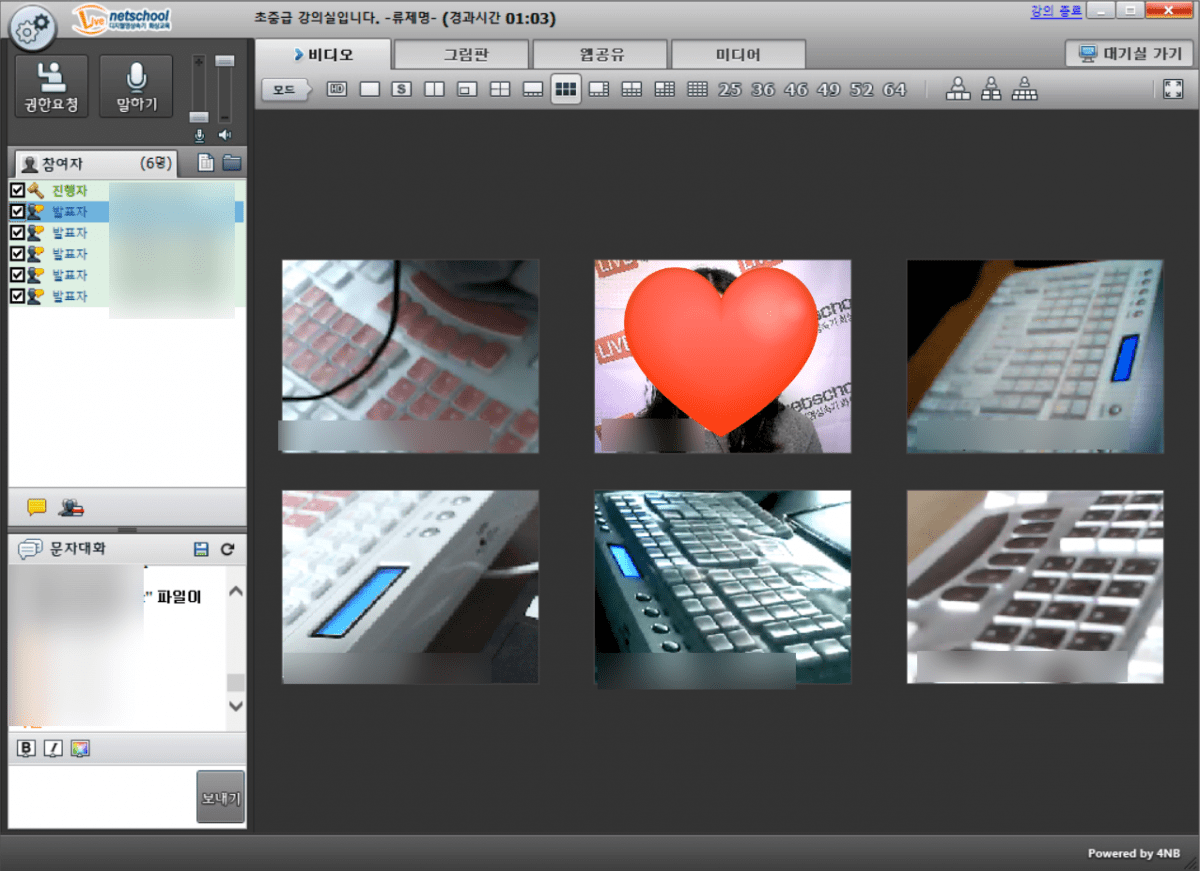This screenshot has width=1200, height=871.
Task: Click the 권한요청 permission request button
Action: tap(51, 86)
